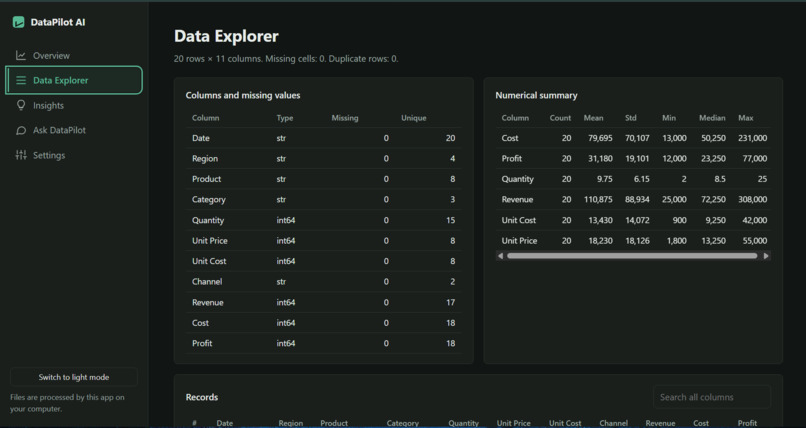The height and width of the screenshot is (428, 806).
Task: Click the Numerical summary horizontal scrollbar thumb
Action: click(632, 256)
